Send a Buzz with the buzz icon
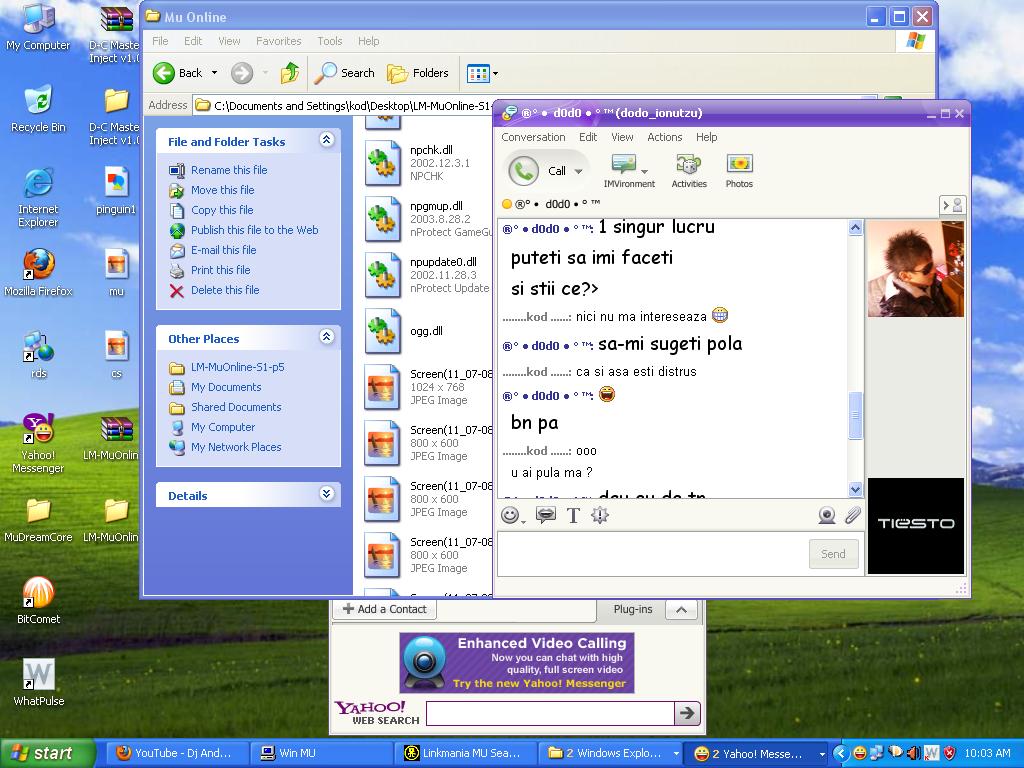Image resolution: width=1024 pixels, height=768 pixels. click(x=600, y=515)
